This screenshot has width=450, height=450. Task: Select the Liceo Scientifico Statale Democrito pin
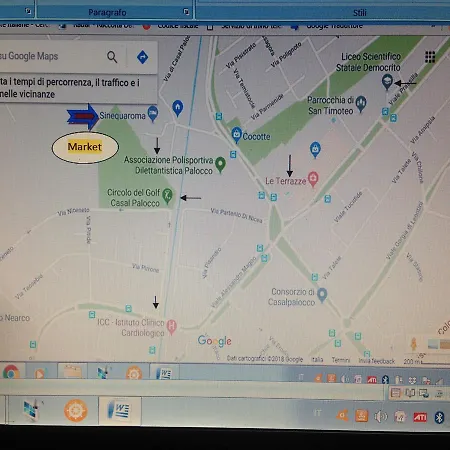pos(387,81)
